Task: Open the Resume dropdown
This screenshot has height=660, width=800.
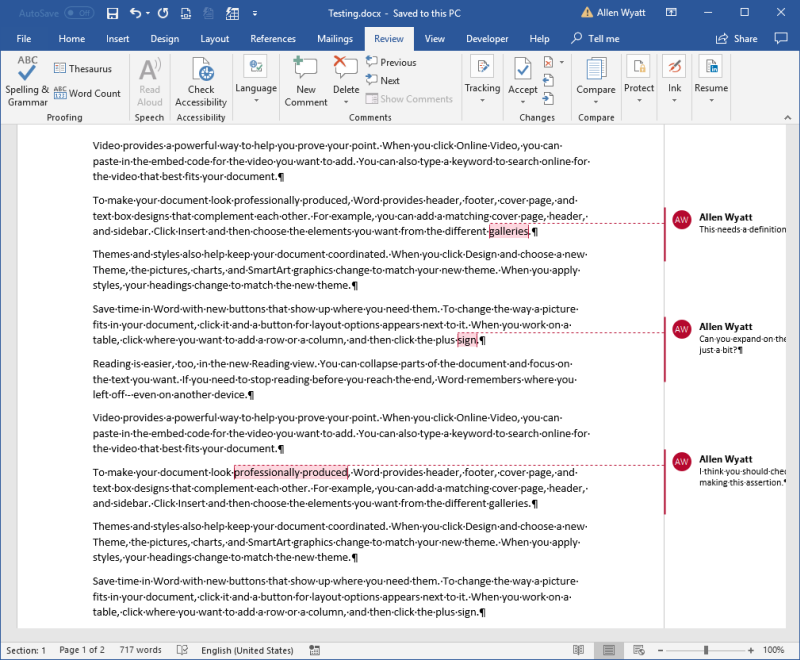Action: click(x=711, y=81)
